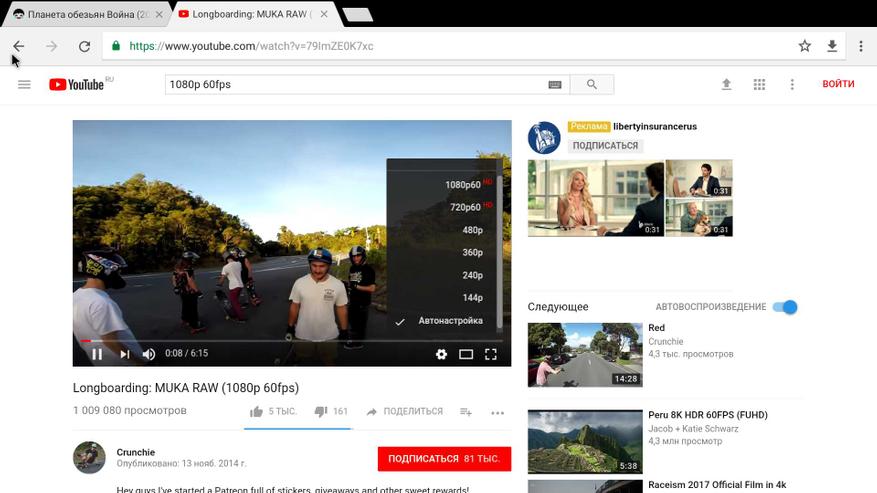
Task: Open video settings gear
Action: (x=441, y=354)
